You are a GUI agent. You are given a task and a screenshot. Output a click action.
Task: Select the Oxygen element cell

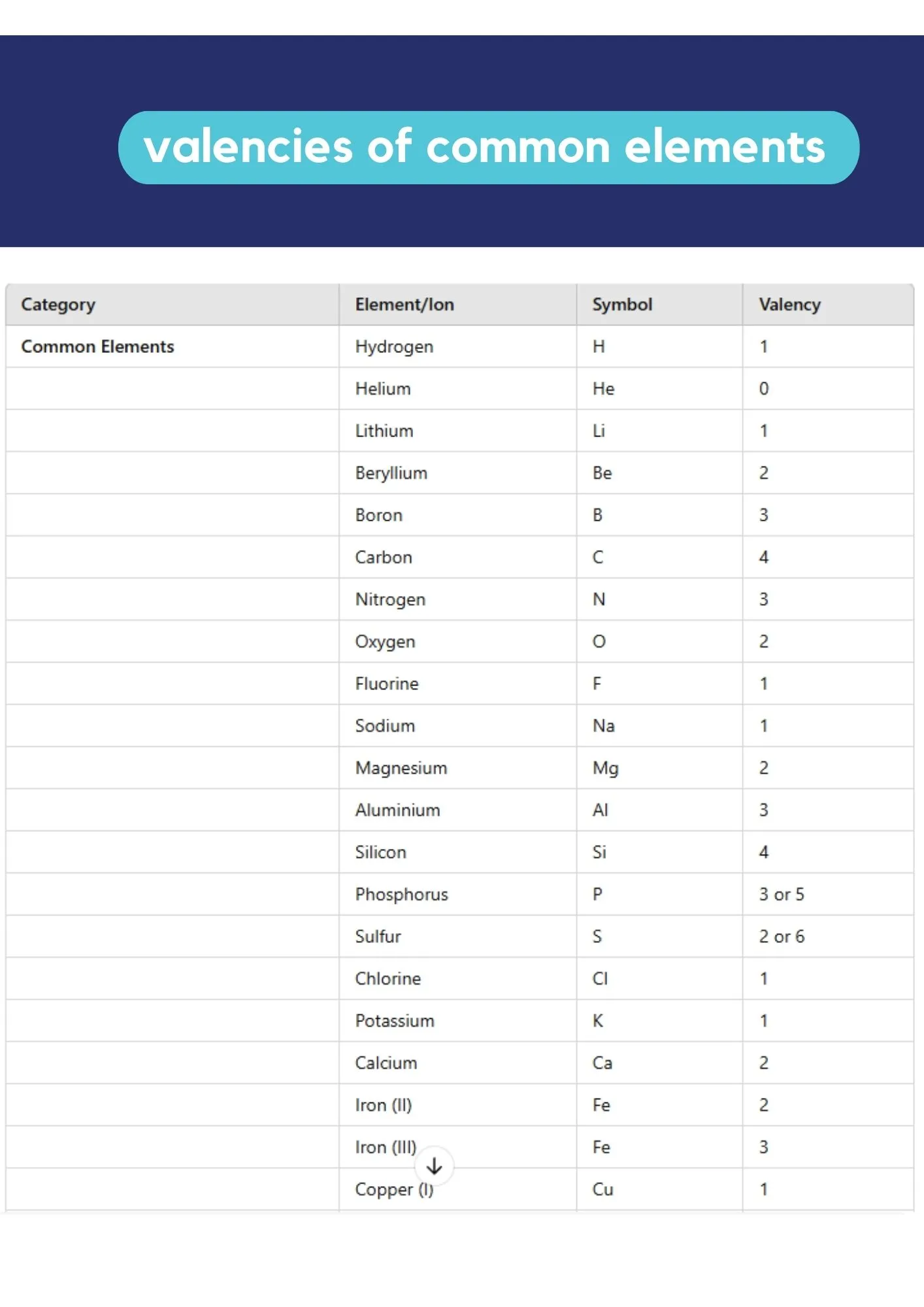pos(385,642)
